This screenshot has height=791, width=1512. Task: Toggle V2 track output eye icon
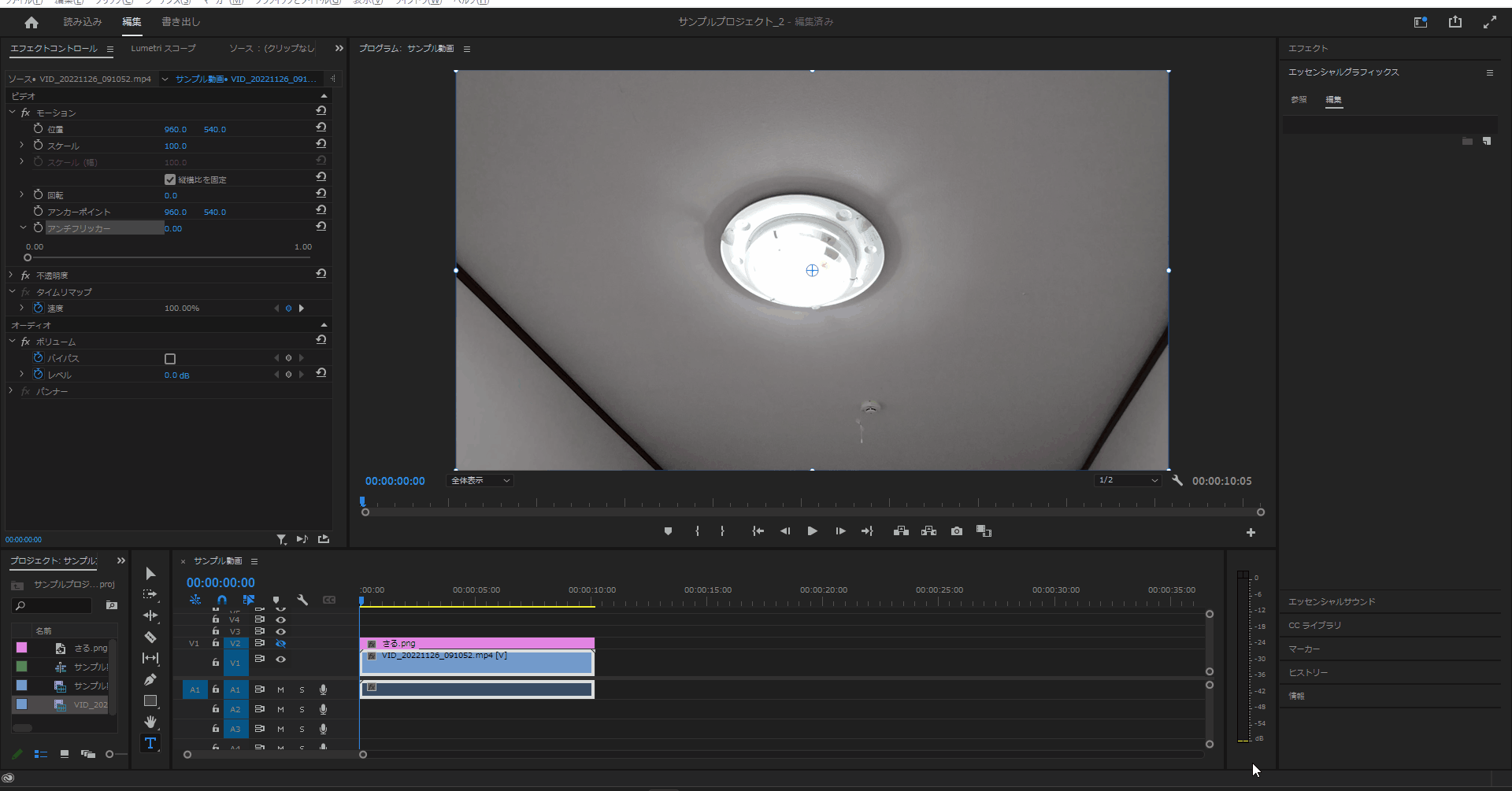(x=280, y=643)
